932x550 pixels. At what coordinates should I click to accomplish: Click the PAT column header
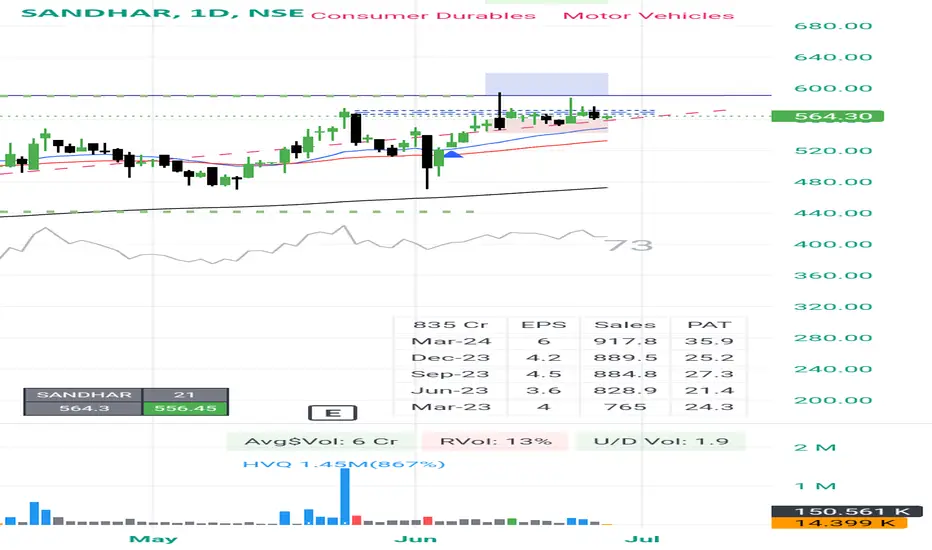coord(709,325)
